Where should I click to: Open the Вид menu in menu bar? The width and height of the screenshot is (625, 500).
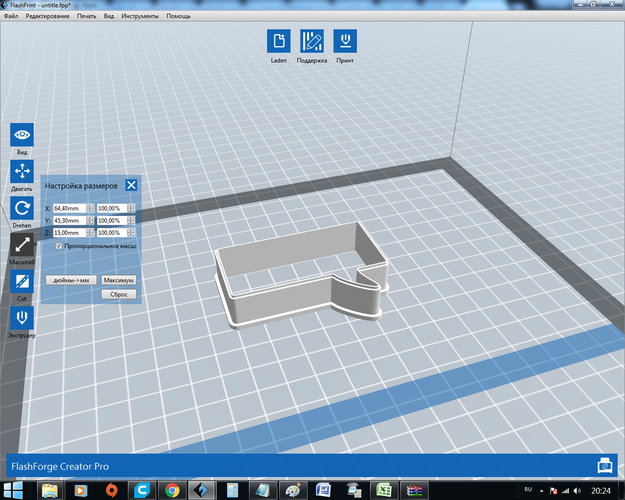coord(109,16)
